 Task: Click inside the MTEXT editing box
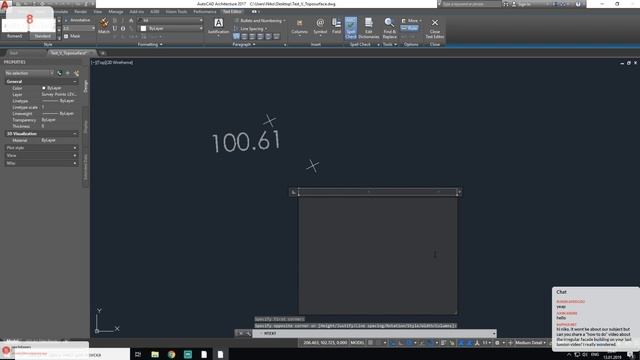(x=378, y=255)
